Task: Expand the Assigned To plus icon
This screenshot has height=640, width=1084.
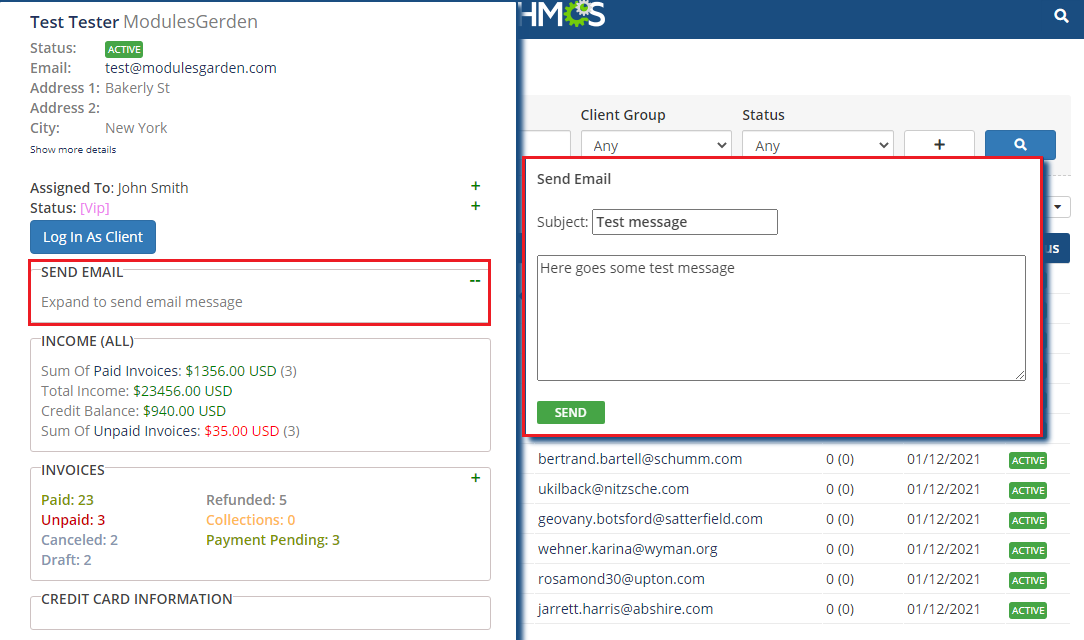Action: click(476, 186)
